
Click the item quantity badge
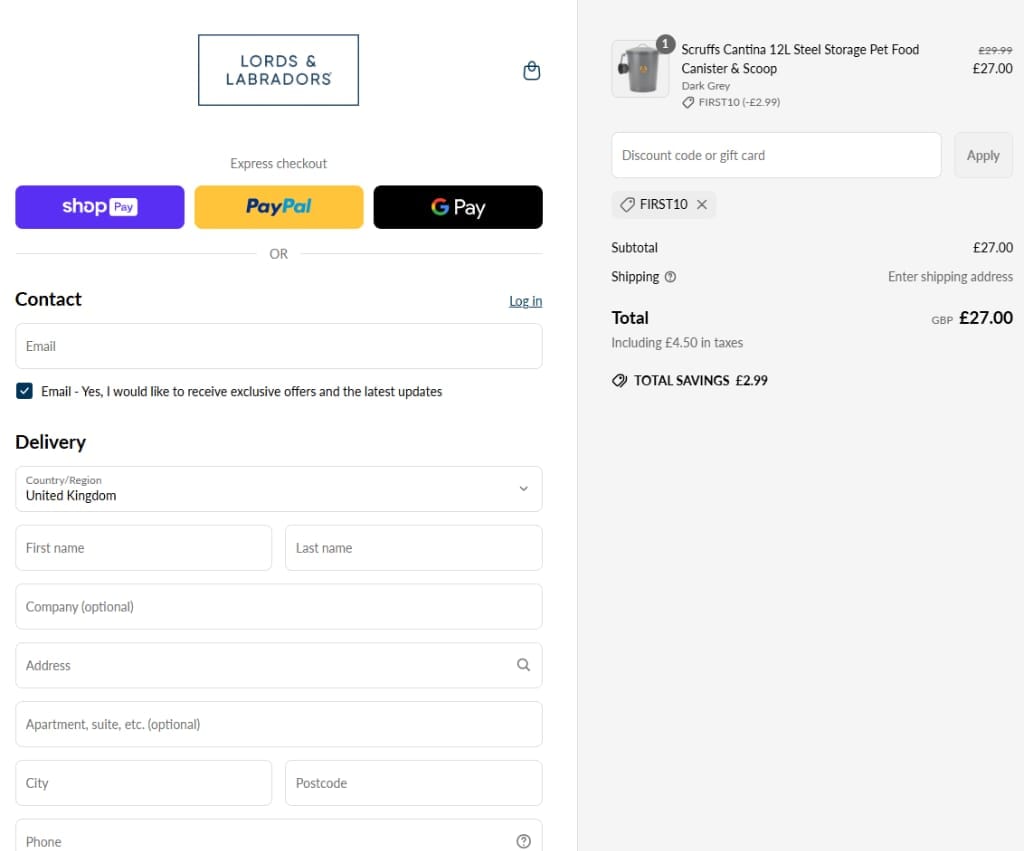(x=665, y=44)
